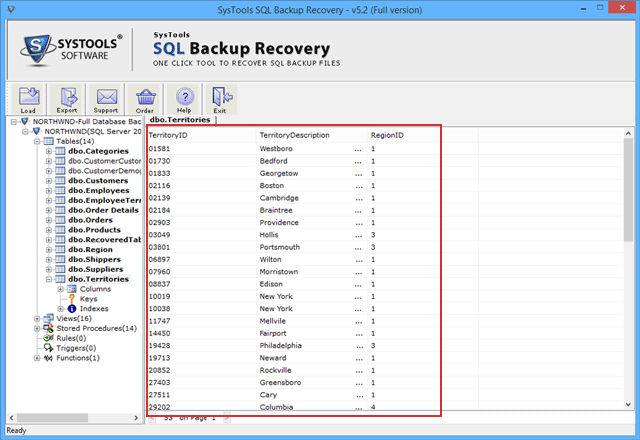Select the Rules(0) tree entry
The image size is (640, 440).
coord(71,338)
